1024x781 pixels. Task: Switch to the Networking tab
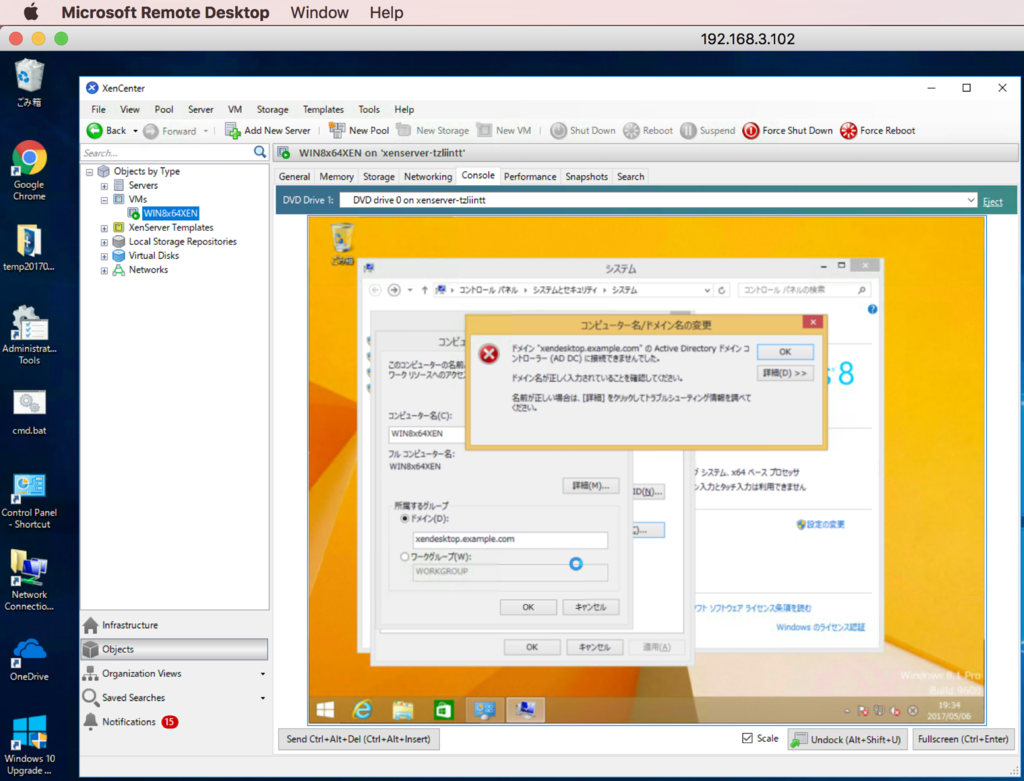428,176
